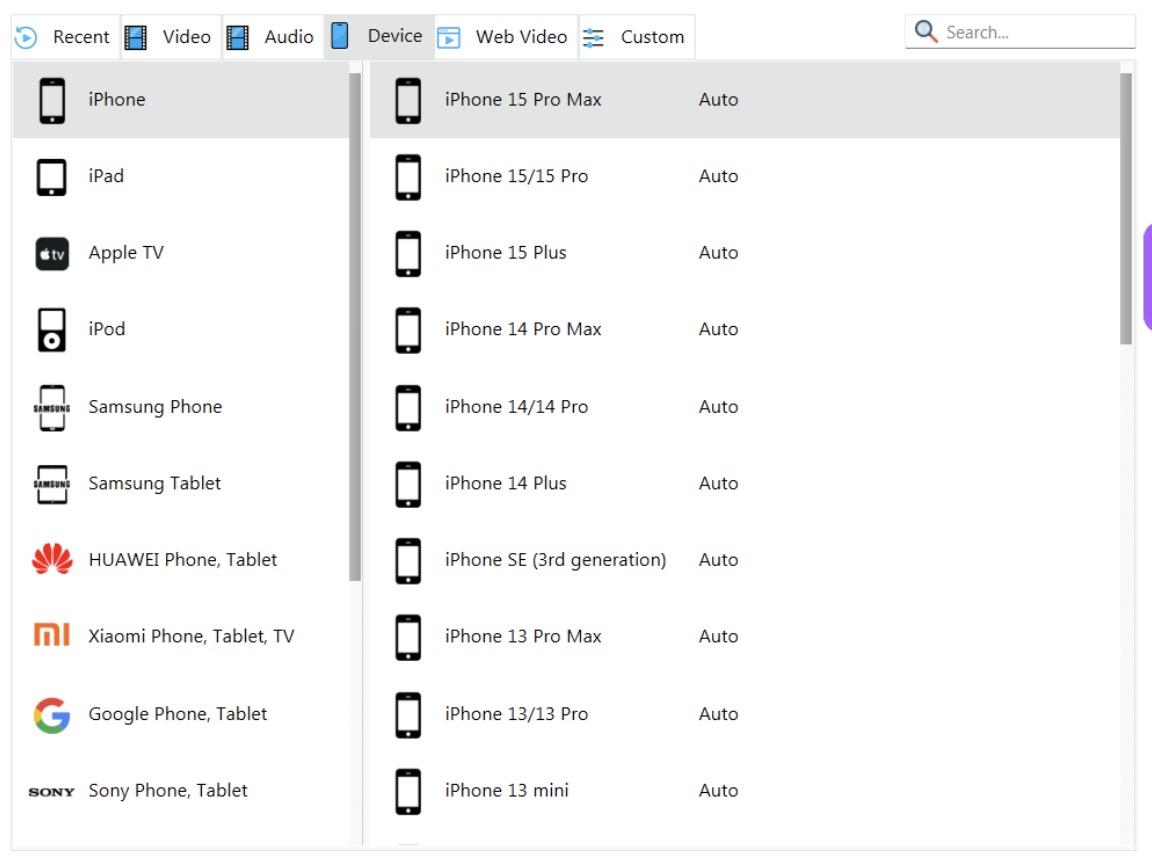
Task: Select iPhone category label
Action: point(117,99)
